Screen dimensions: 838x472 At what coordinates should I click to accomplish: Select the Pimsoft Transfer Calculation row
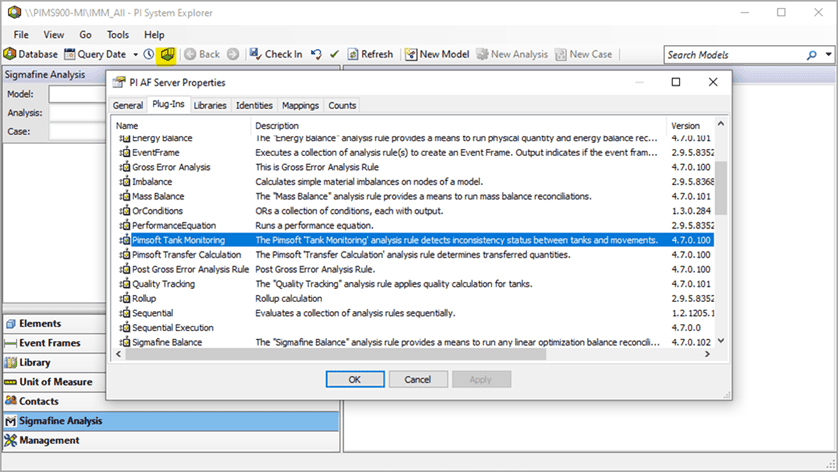pos(414,254)
